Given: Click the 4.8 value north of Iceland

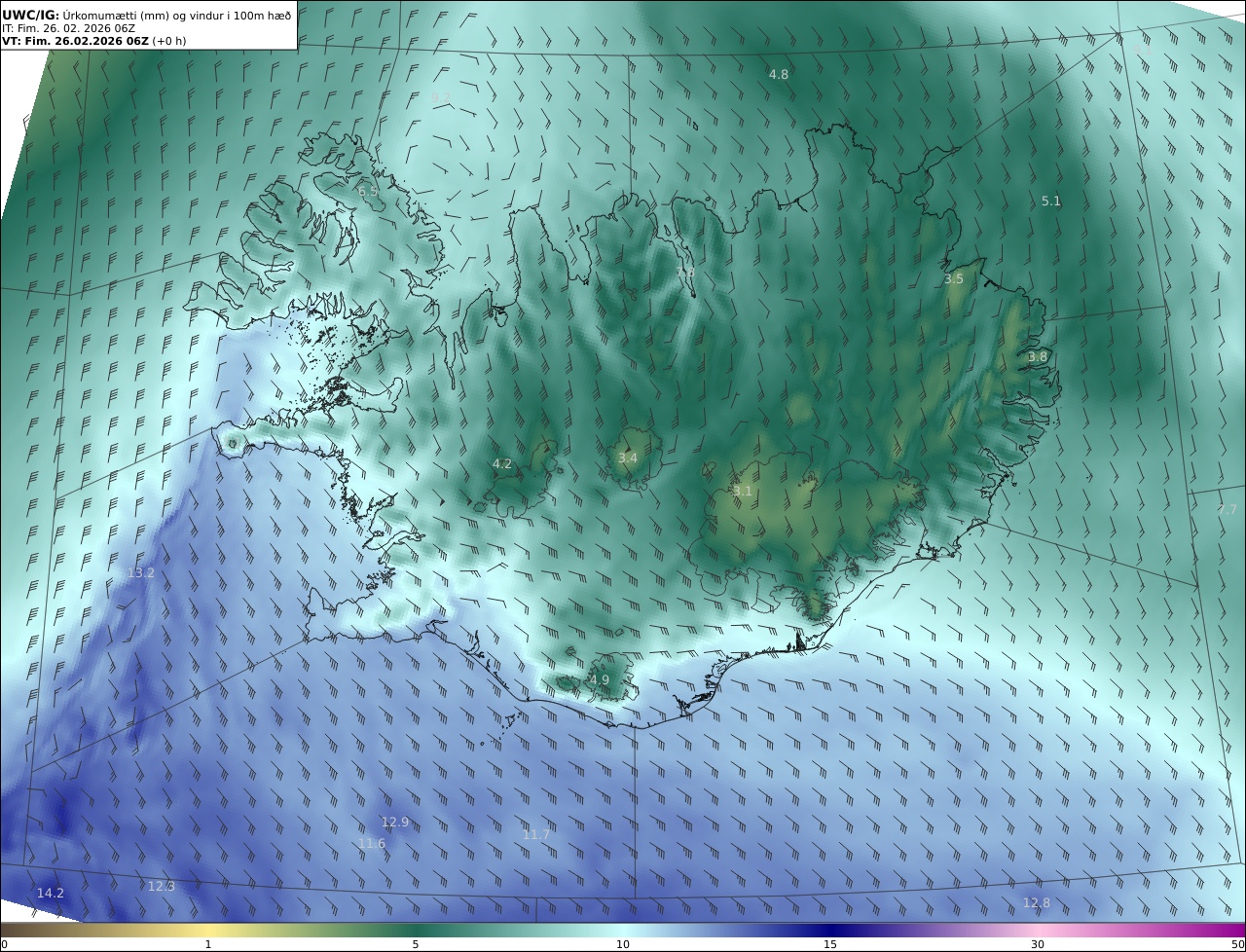Looking at the screenshot, I should pyautogui.click(x=779, y=74).
